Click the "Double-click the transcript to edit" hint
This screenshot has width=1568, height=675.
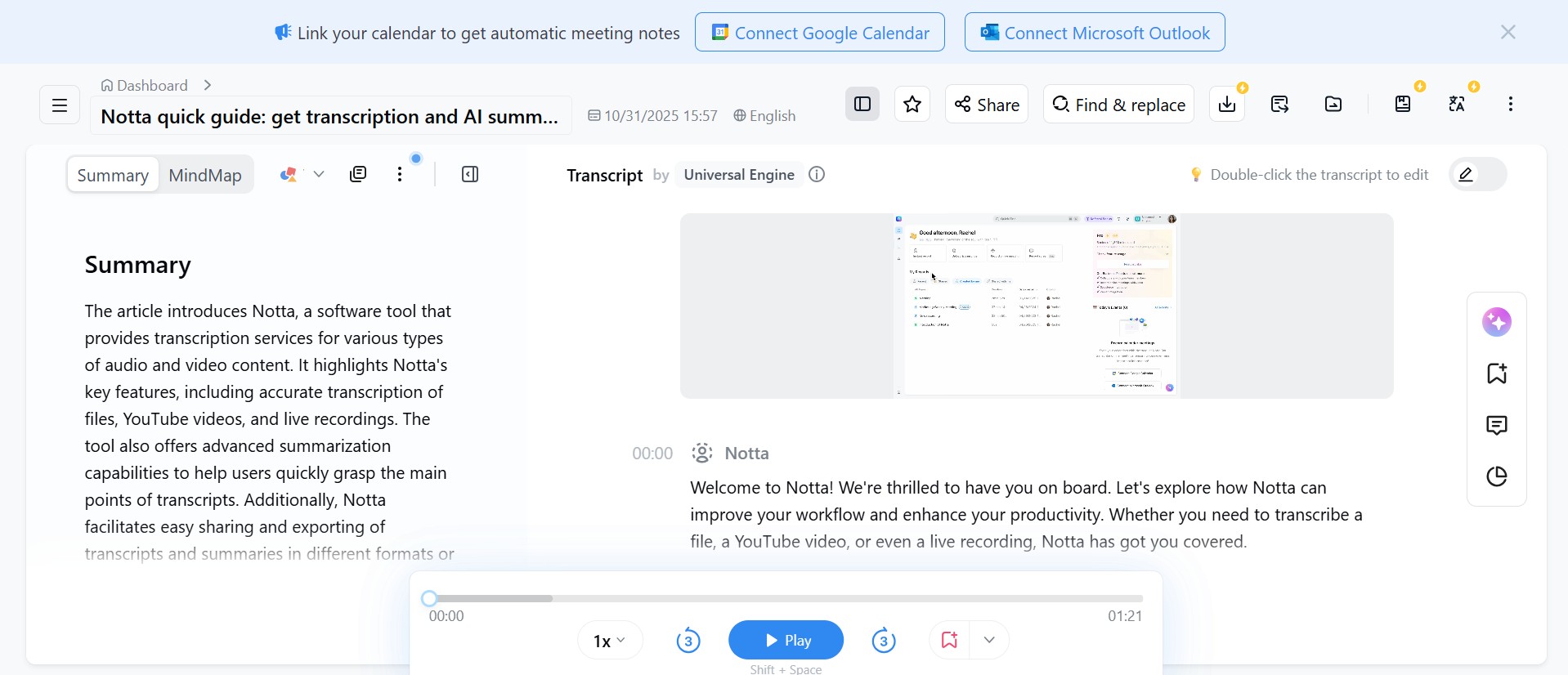coord(1319,175)
